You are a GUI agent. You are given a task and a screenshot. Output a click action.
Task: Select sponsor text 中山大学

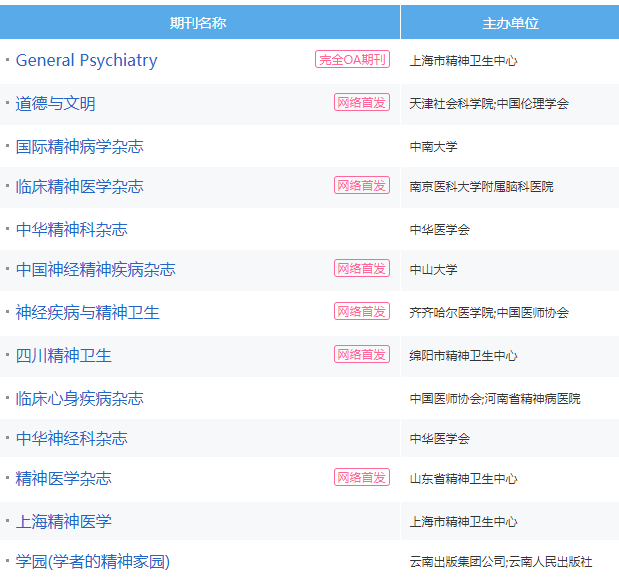pyautogui.click(x=433, y=270)
